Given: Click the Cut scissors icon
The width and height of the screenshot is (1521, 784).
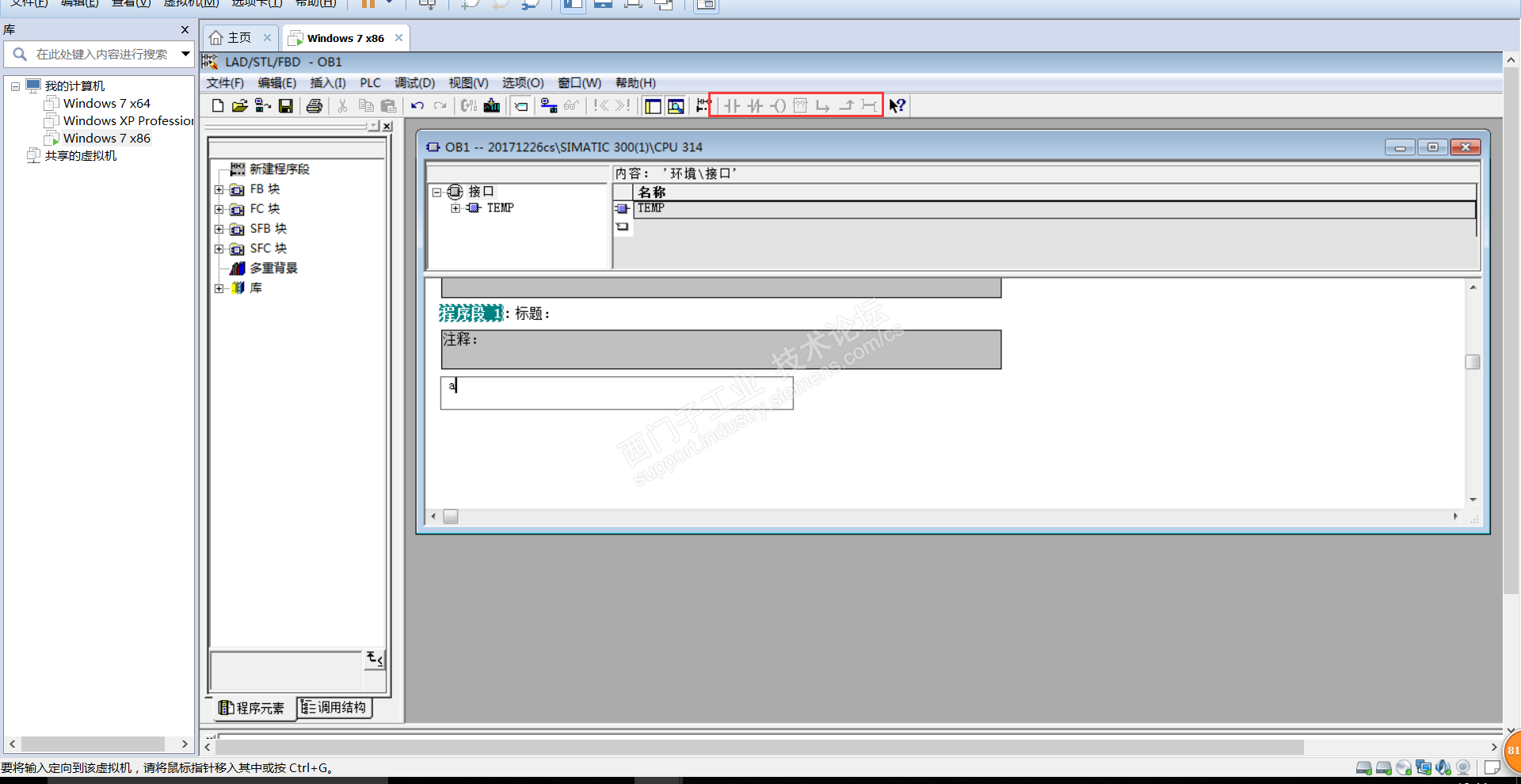Looking at the screenshot, I should click(342, 105).
